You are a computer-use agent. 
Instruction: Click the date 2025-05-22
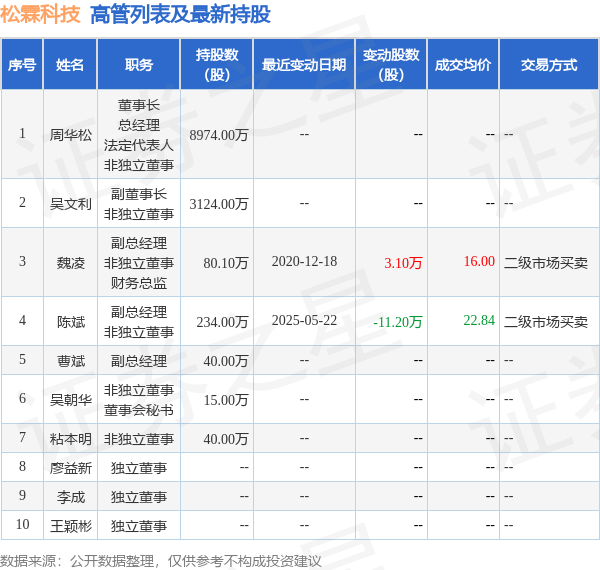click(304, 321)
